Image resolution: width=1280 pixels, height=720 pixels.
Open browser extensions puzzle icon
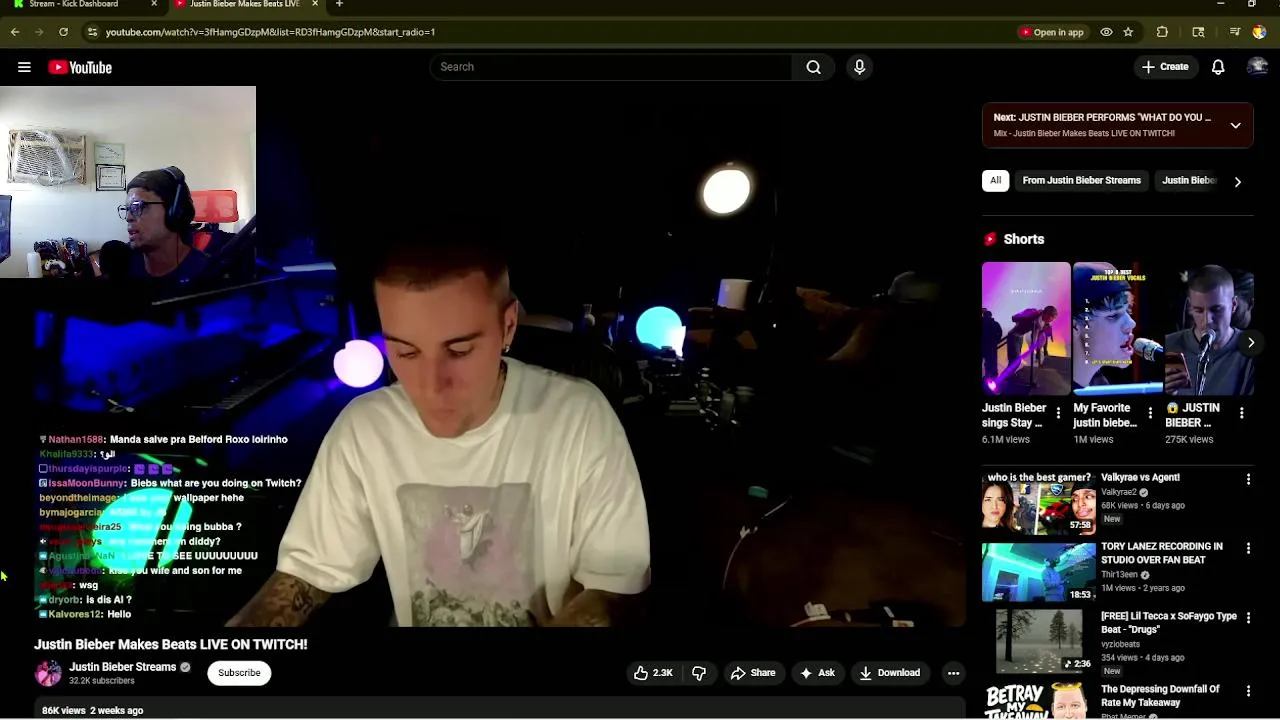1162,32
